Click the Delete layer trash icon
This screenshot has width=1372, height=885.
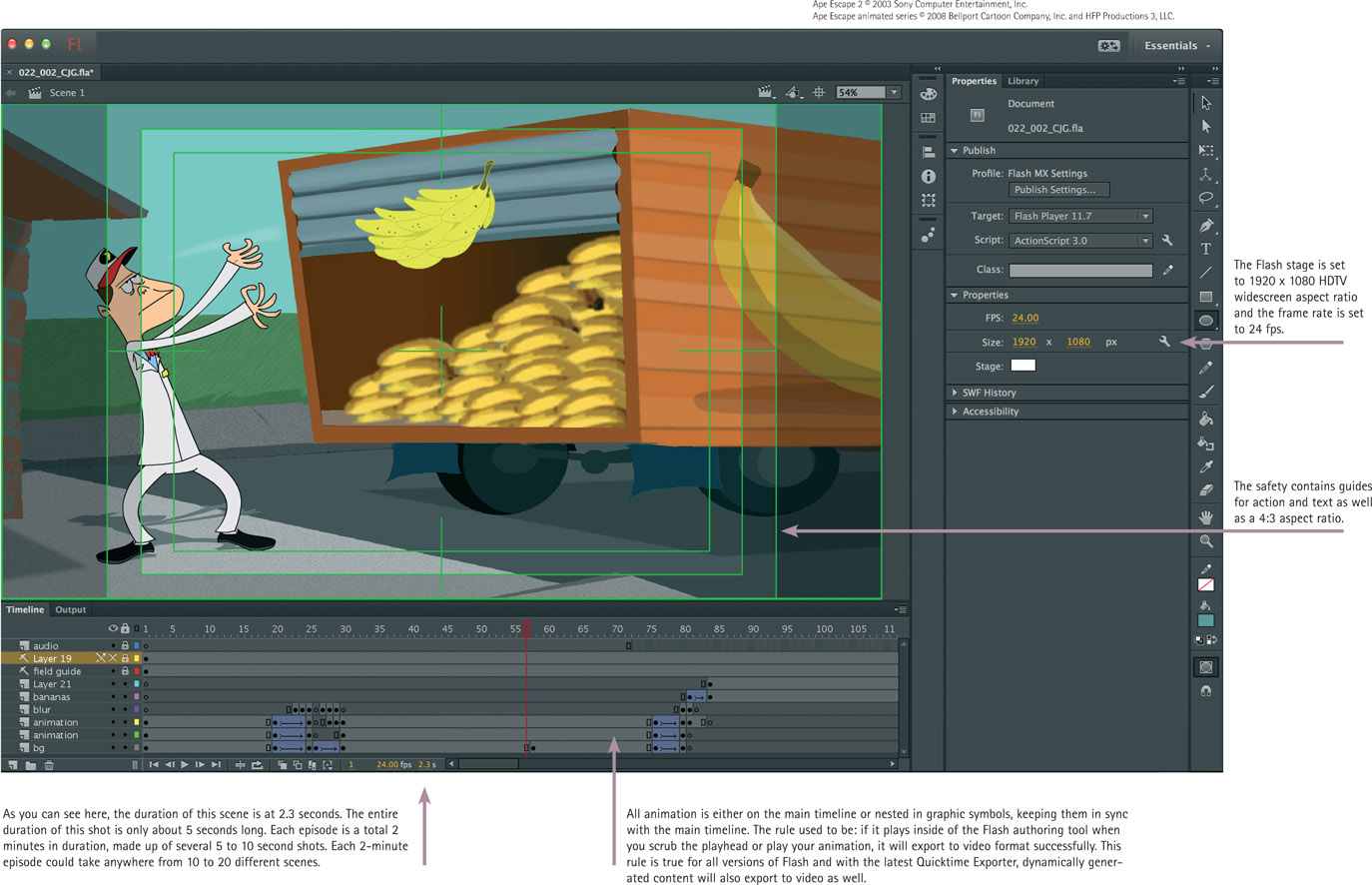click(49, 765)
